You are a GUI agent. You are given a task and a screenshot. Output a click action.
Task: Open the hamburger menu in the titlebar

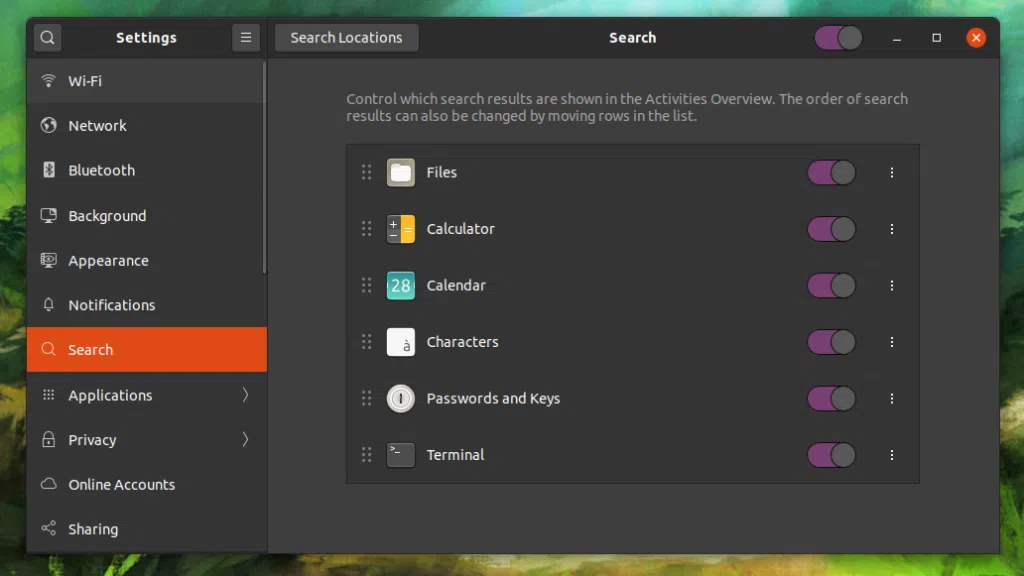(x=246, y=37)
